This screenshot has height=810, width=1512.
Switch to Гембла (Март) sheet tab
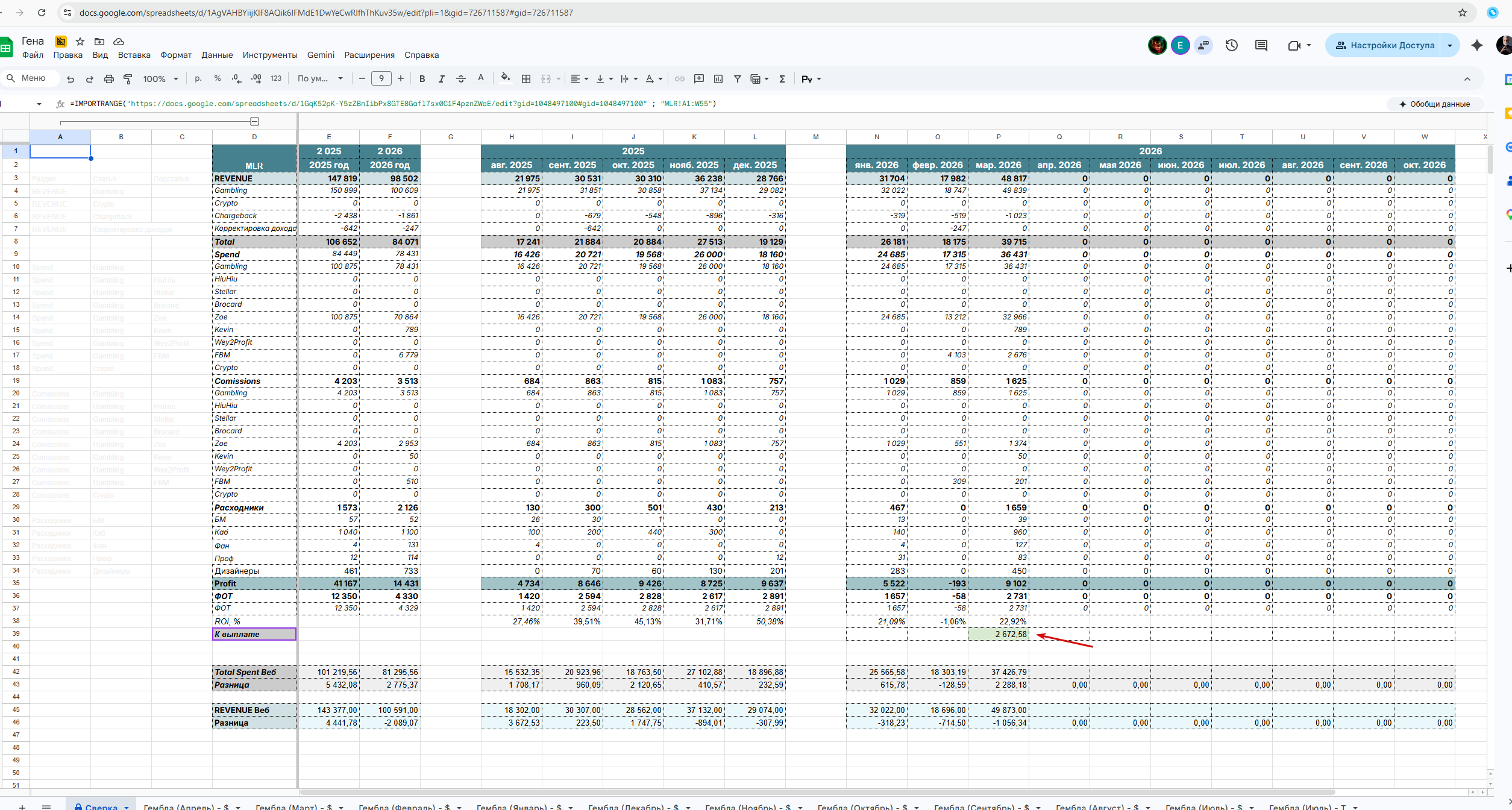tap(291, 806)
